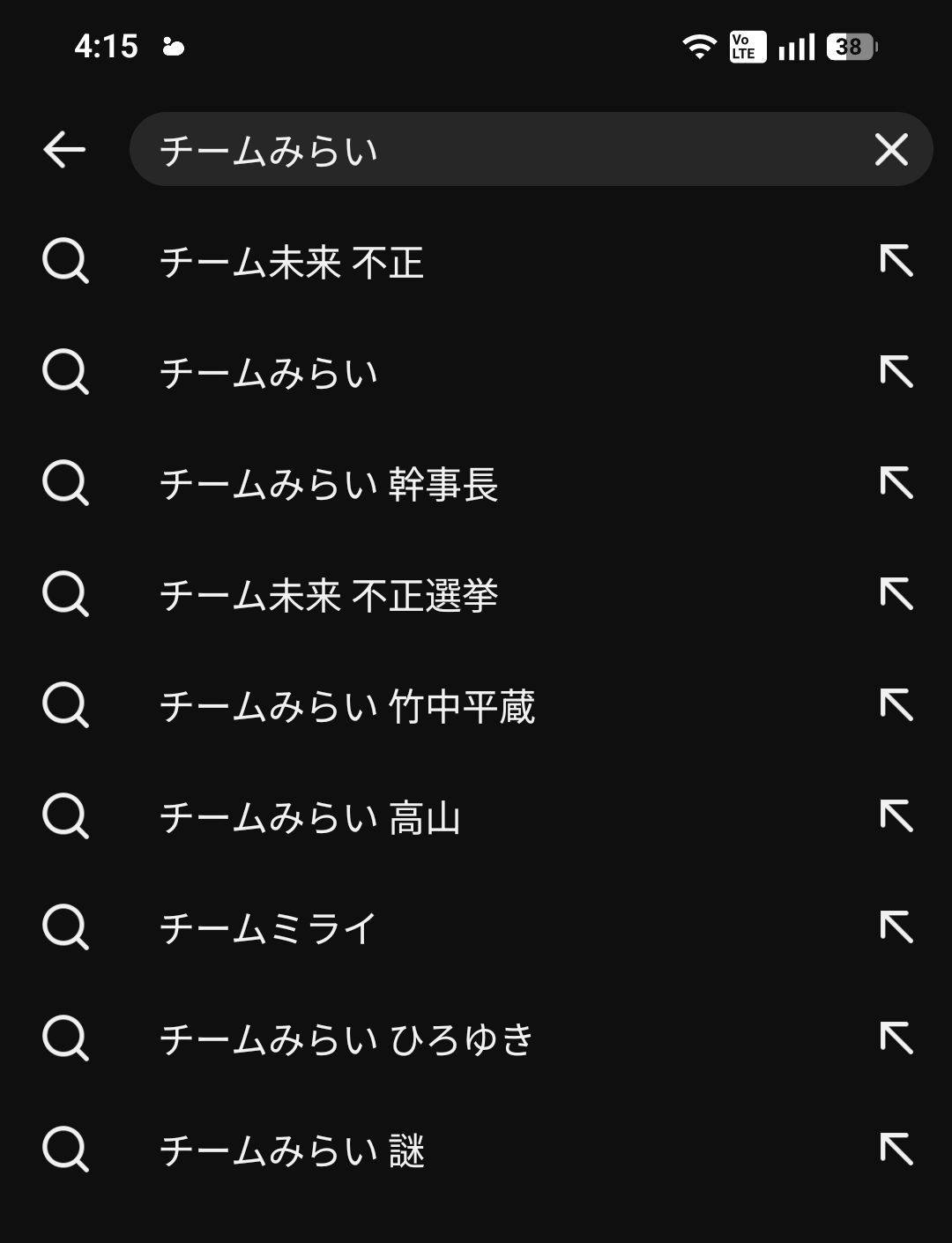Tap fill-in arrow beside チームみらい 幹事長

(x=896, y=483)
